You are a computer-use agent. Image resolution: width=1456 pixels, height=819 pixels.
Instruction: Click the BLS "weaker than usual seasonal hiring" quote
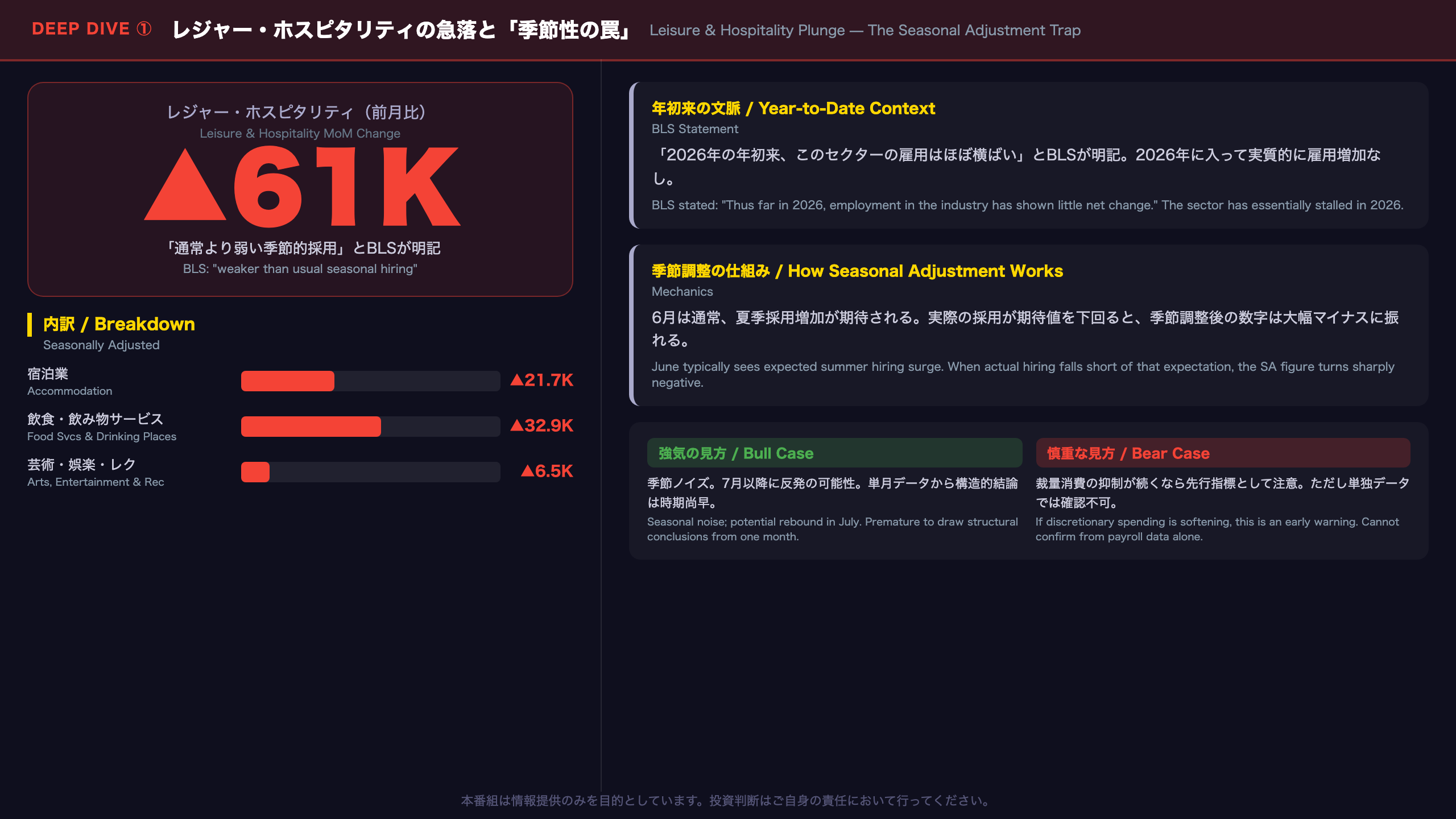[x=300, y=268]
